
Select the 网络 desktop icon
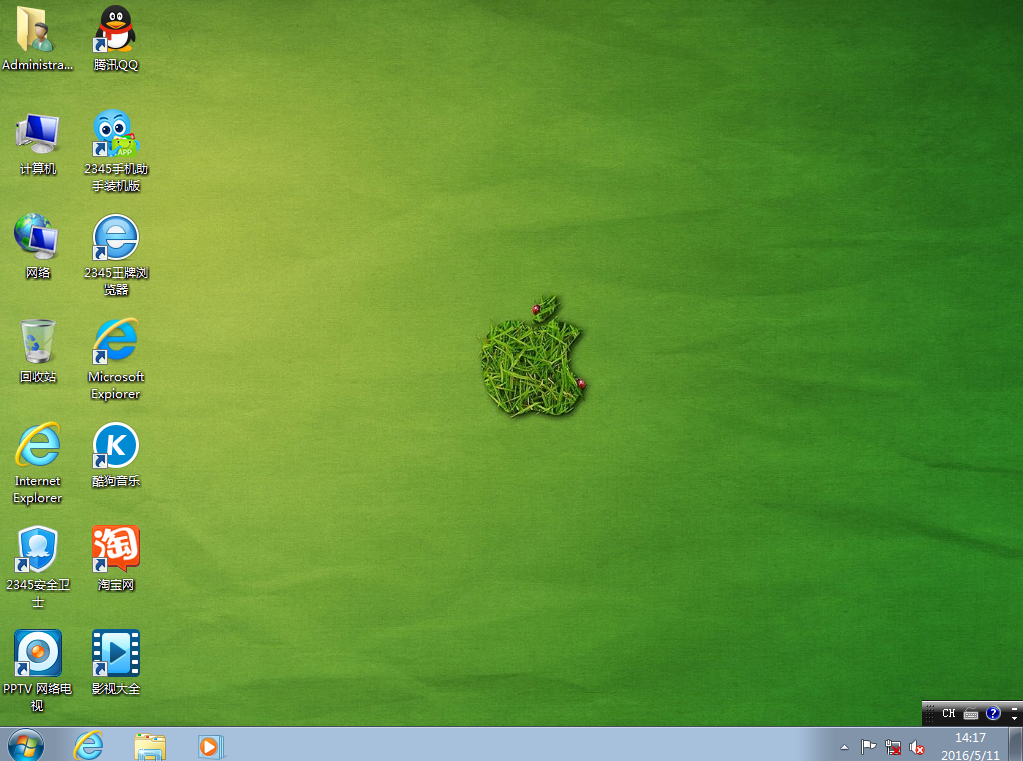(37, 247)
